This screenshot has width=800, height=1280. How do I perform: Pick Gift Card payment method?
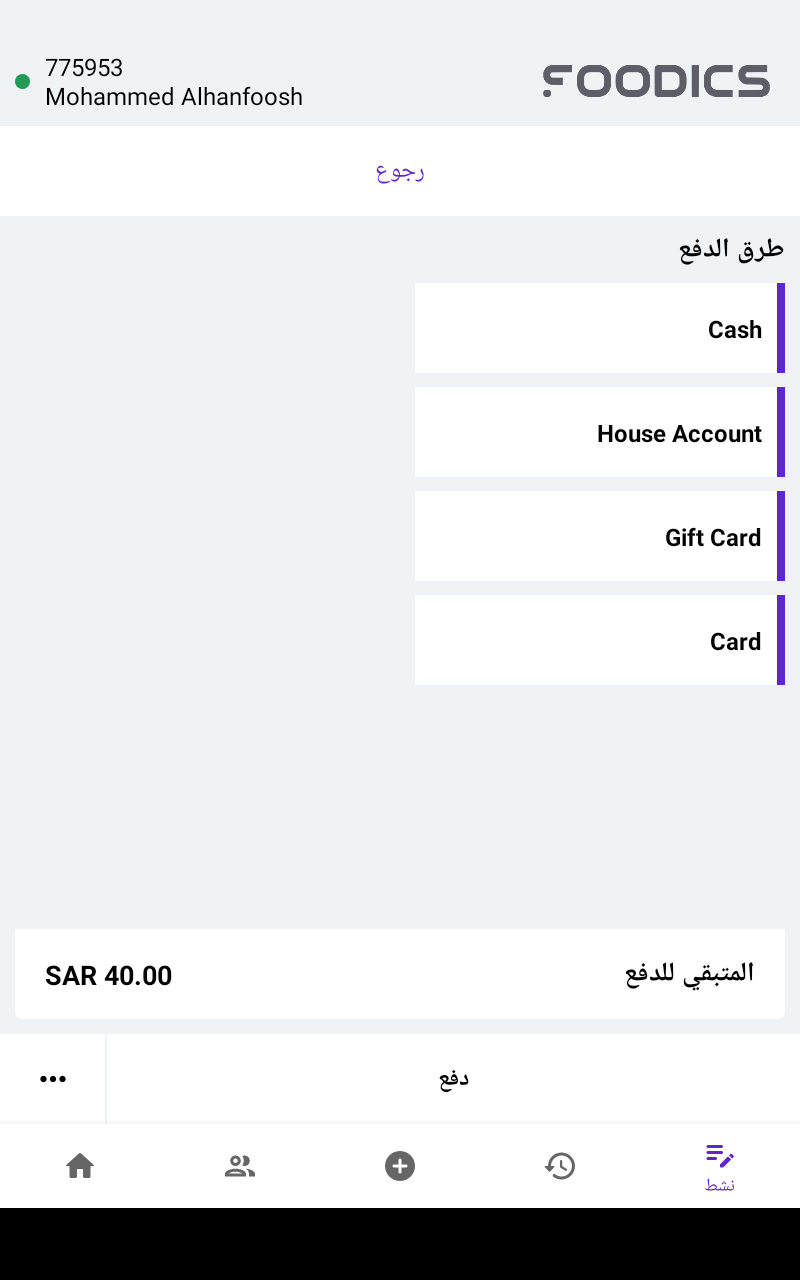click(x=598, y=537)
